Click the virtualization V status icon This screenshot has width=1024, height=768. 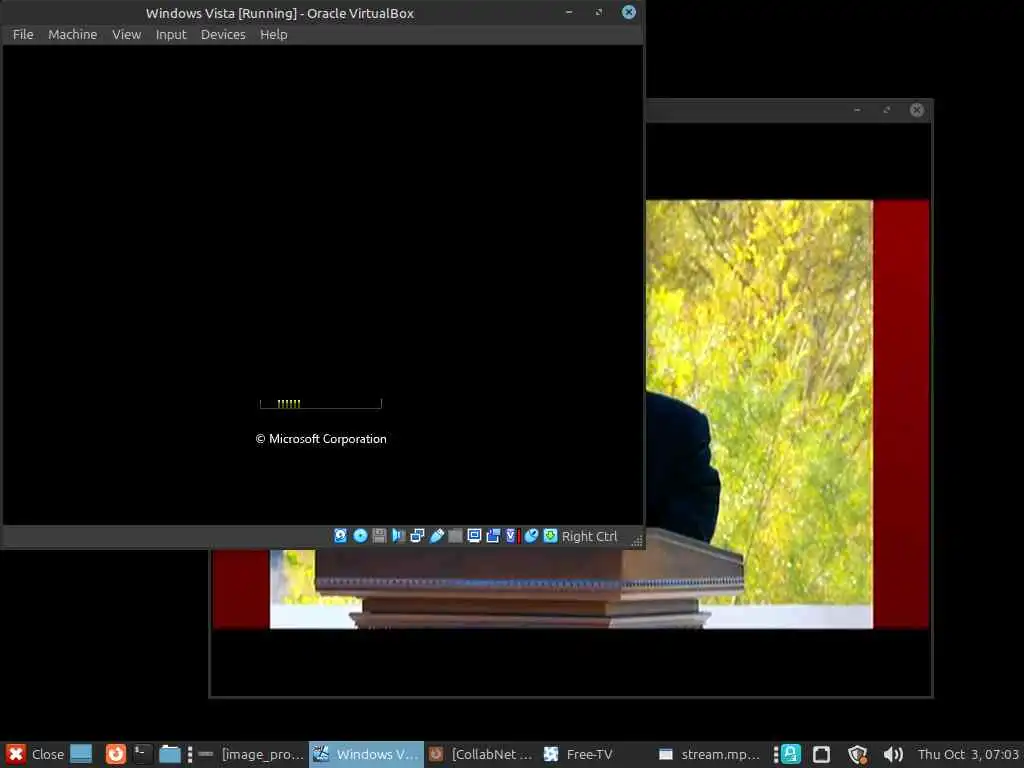pos(513,536)
